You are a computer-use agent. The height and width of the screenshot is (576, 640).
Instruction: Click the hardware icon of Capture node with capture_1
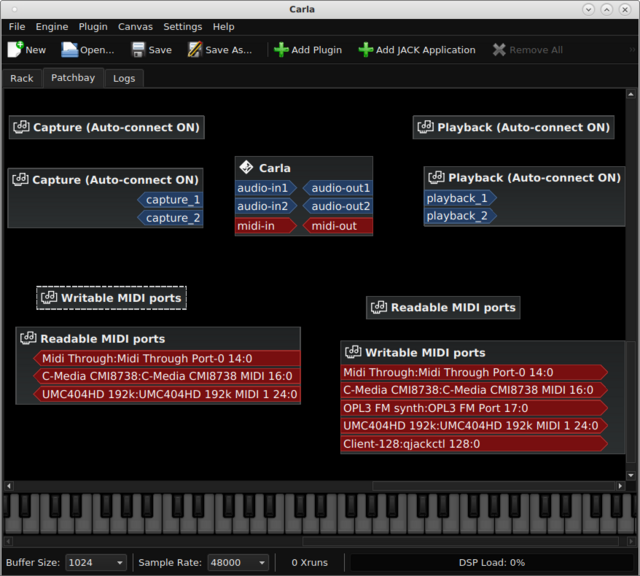[20, 179]
